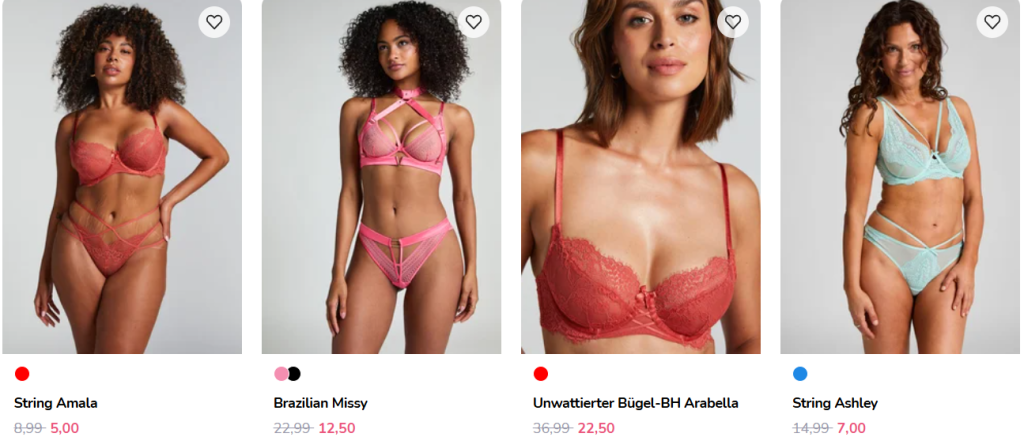Open Unwattierter Bügel-BH Arabella product link
This screenshot has height=437, width=1024.
click(635, 403)
